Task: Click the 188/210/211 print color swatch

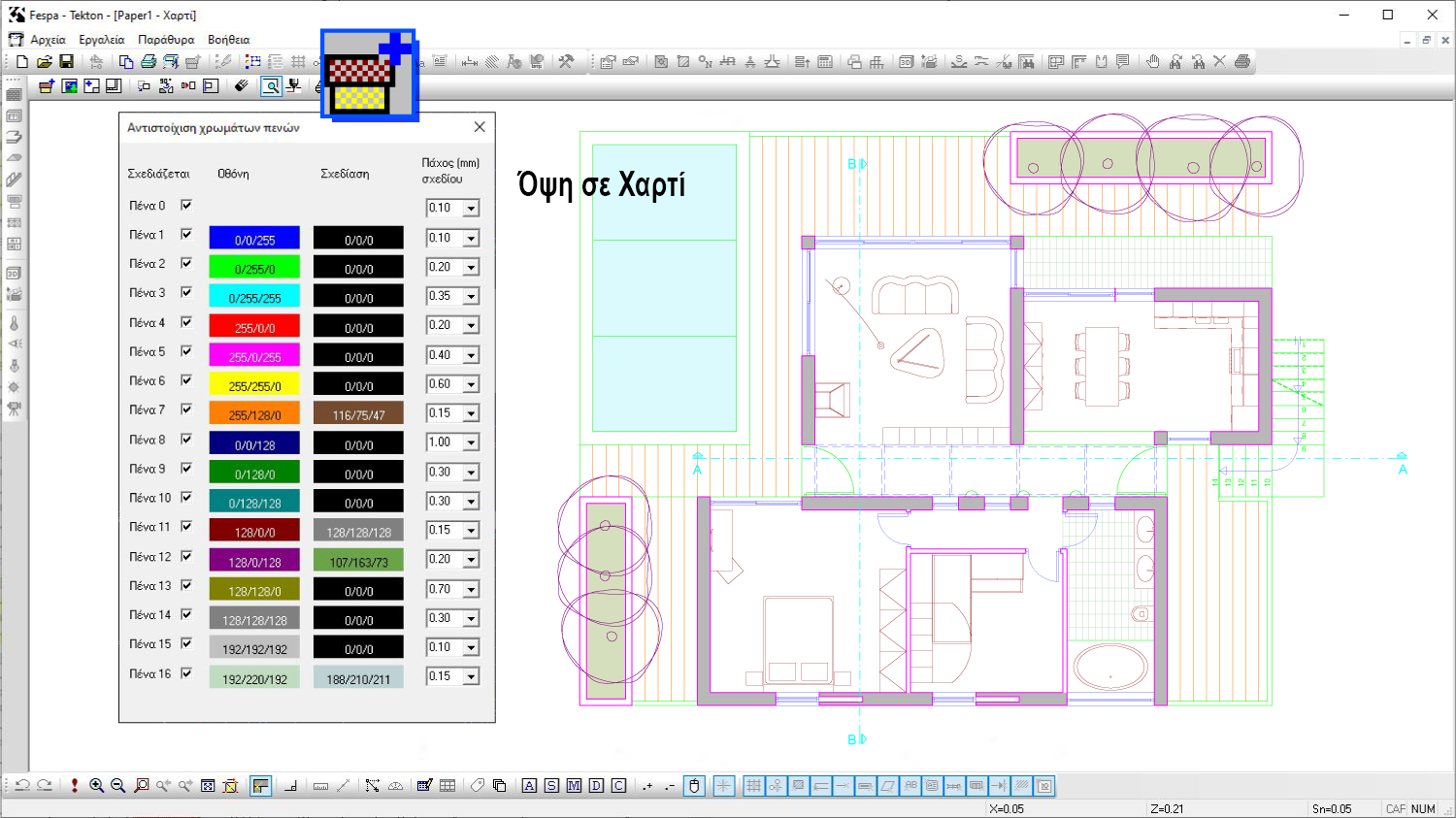Action: point(358,678)
